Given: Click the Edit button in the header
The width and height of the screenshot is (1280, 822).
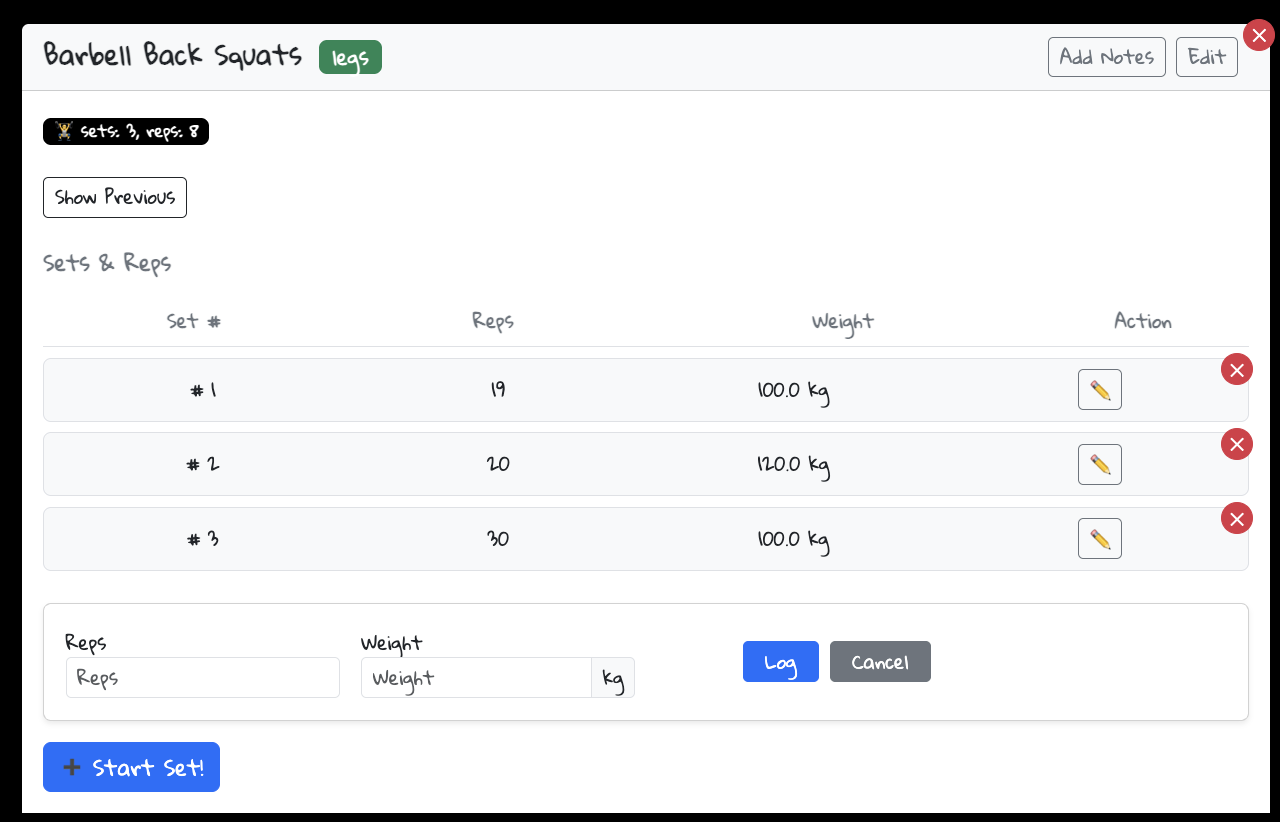Looking at the screenshot, I should click(x=1206, y=57).
